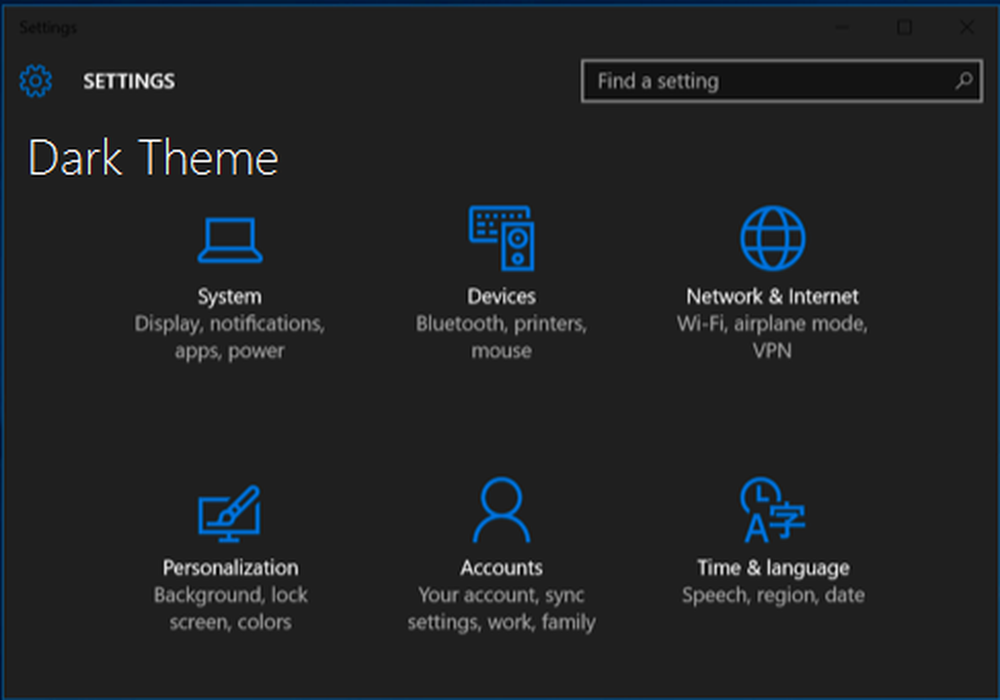Open the Accounts person icon
This screenshot has width=1000, height=700.
click(501, 510)
